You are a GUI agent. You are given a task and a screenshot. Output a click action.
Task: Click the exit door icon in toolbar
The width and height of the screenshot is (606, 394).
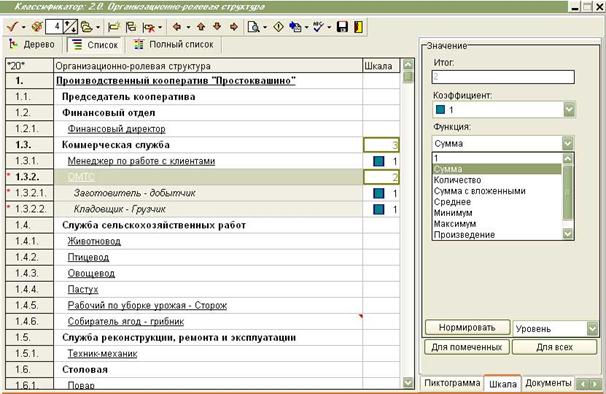pos(358,27)
